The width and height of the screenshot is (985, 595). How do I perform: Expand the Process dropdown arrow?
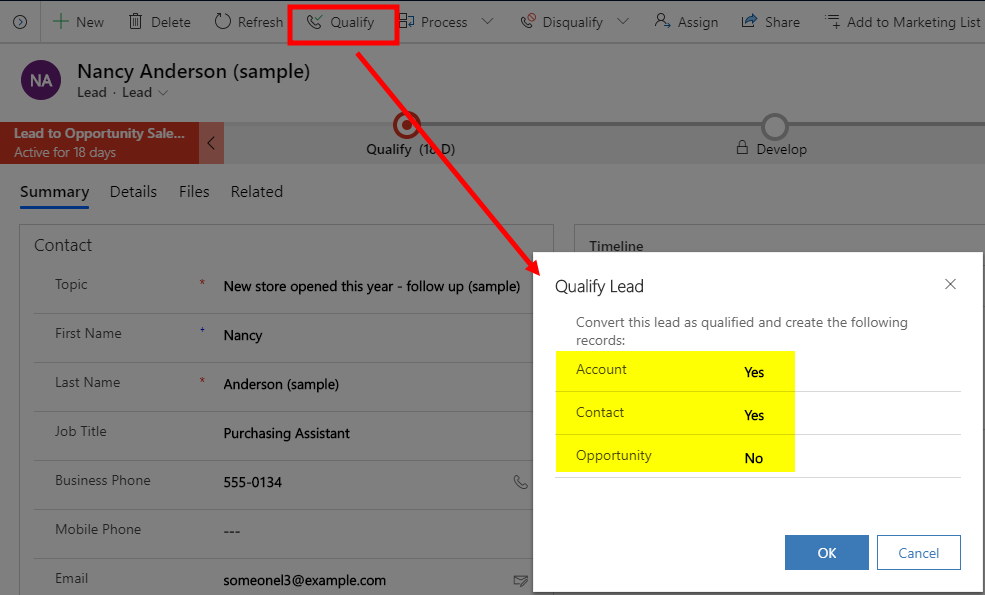click(487, 22)
